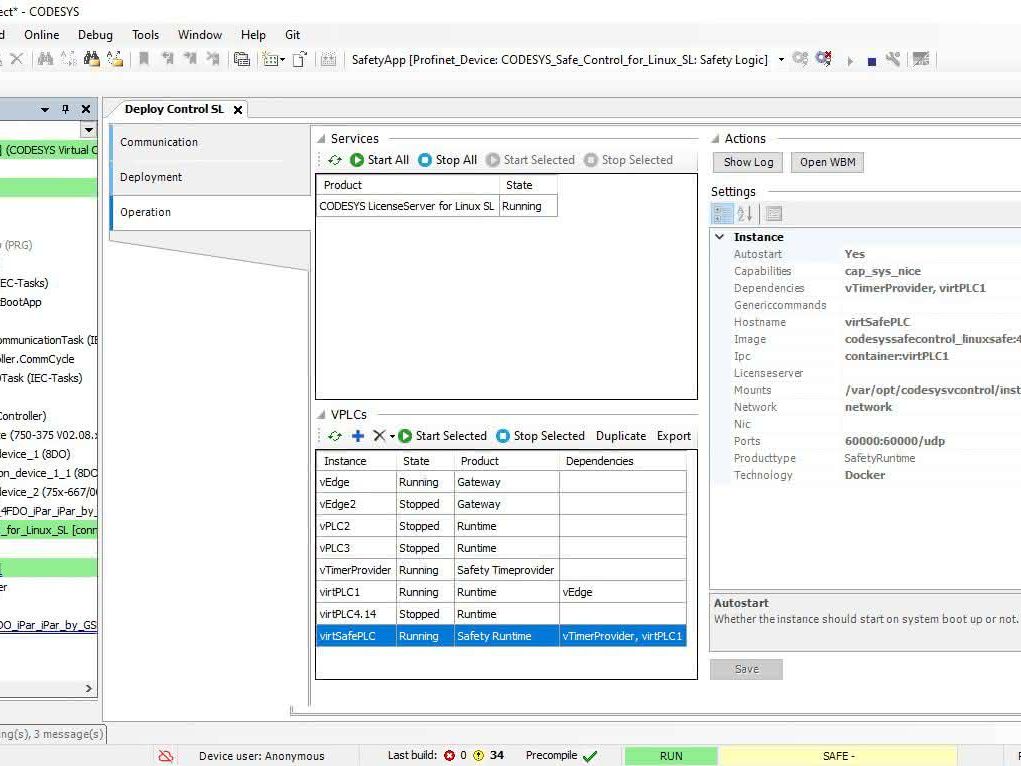Screen dimensions: 1021x766
Task: Open the Tools menu
Action: pyautogui.click(x=145, y=35)
